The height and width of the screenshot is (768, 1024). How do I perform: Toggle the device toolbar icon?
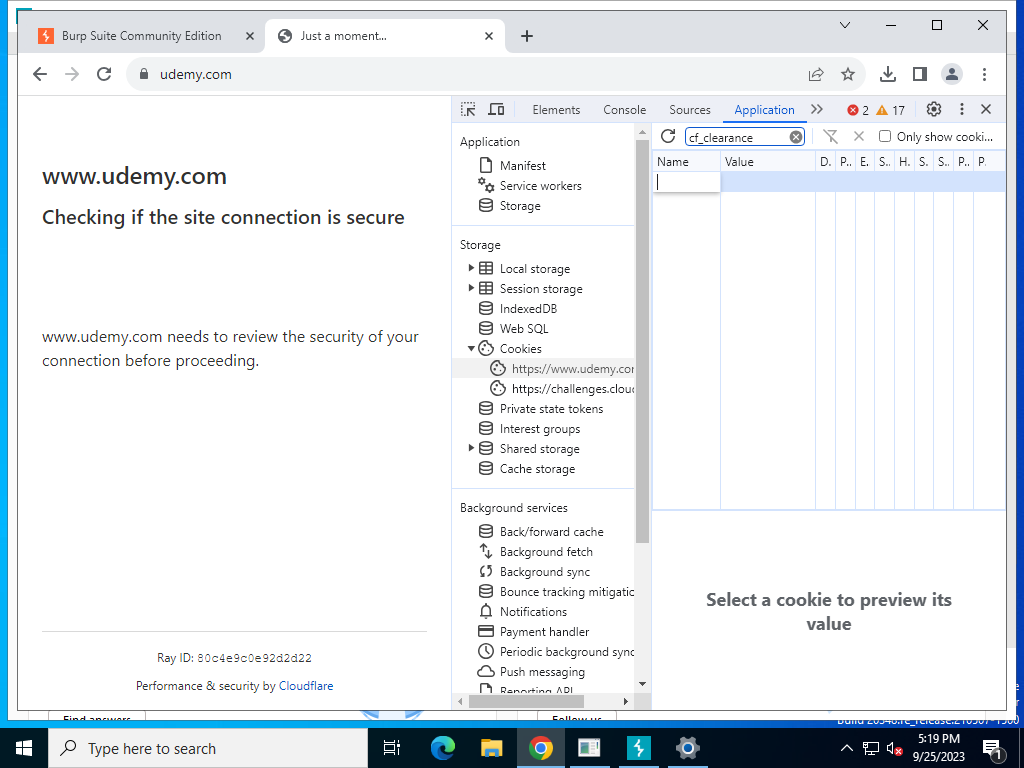[x=496, y=110]
